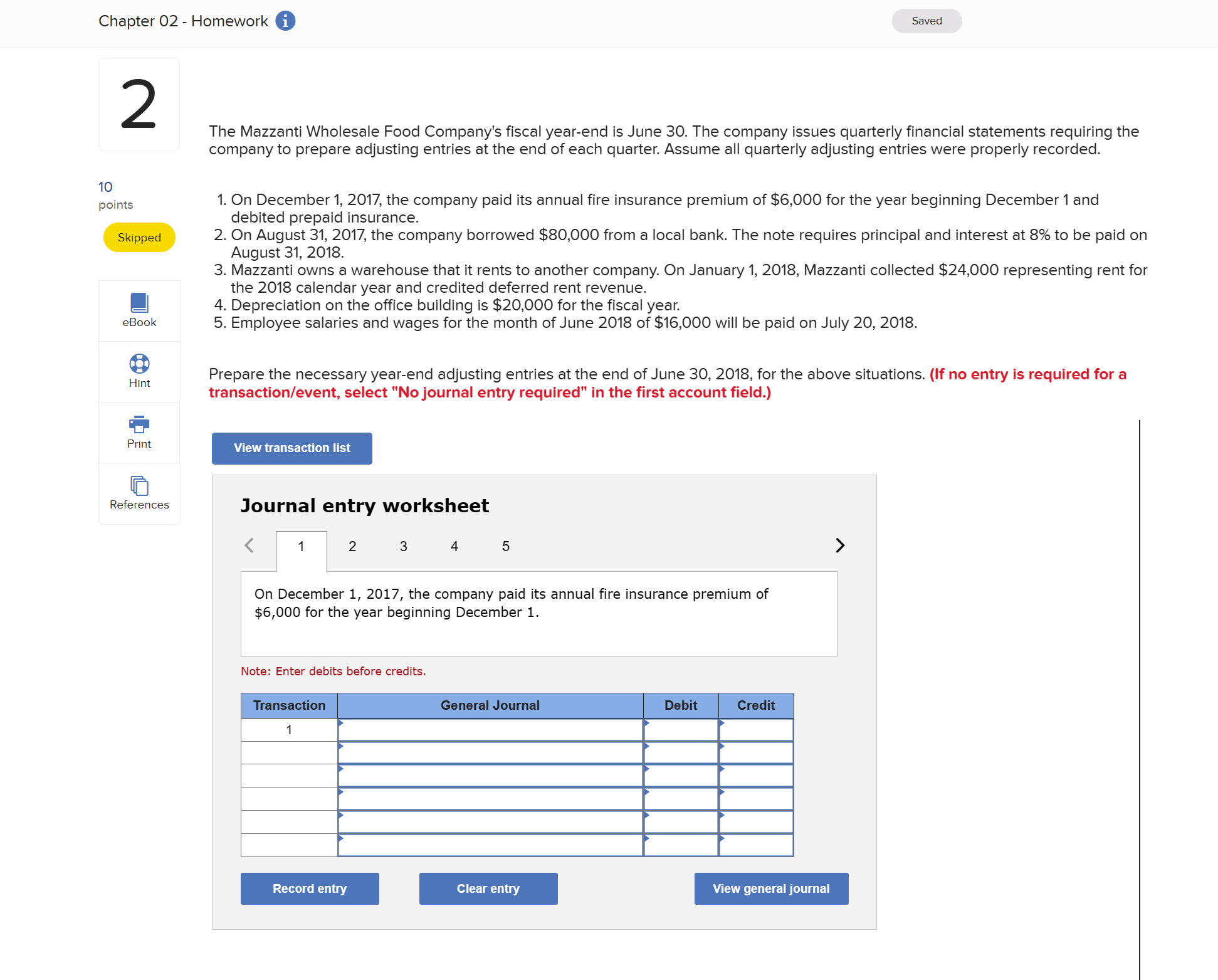Expand second row General Journal account dropdown
Screen dimensions: 1218x980
coord(490,752)
